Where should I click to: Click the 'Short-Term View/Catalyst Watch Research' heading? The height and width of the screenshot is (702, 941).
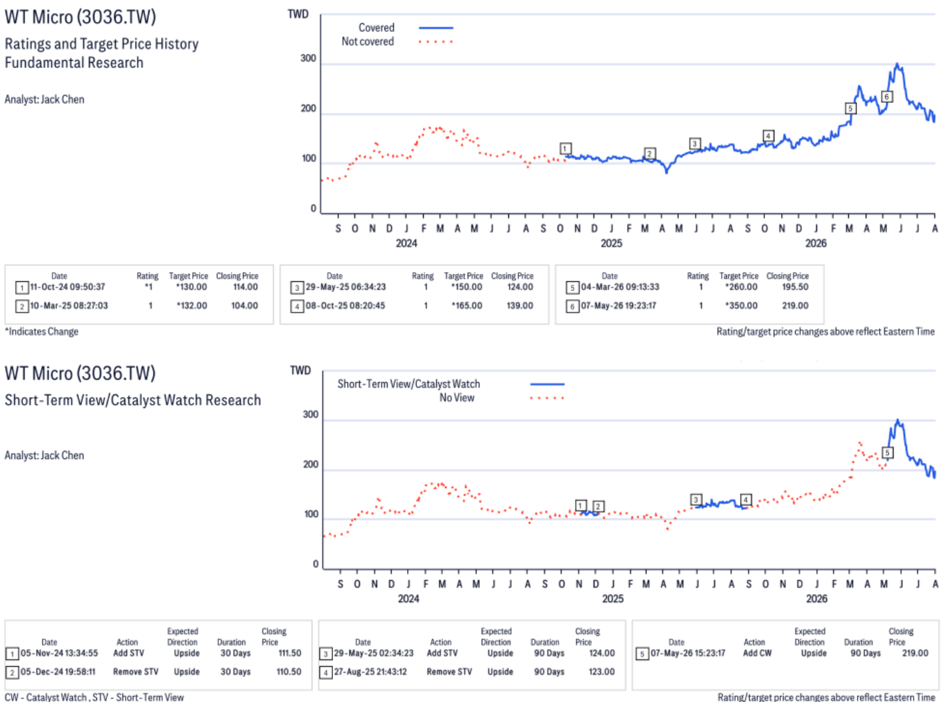click(x=133, y=400)
